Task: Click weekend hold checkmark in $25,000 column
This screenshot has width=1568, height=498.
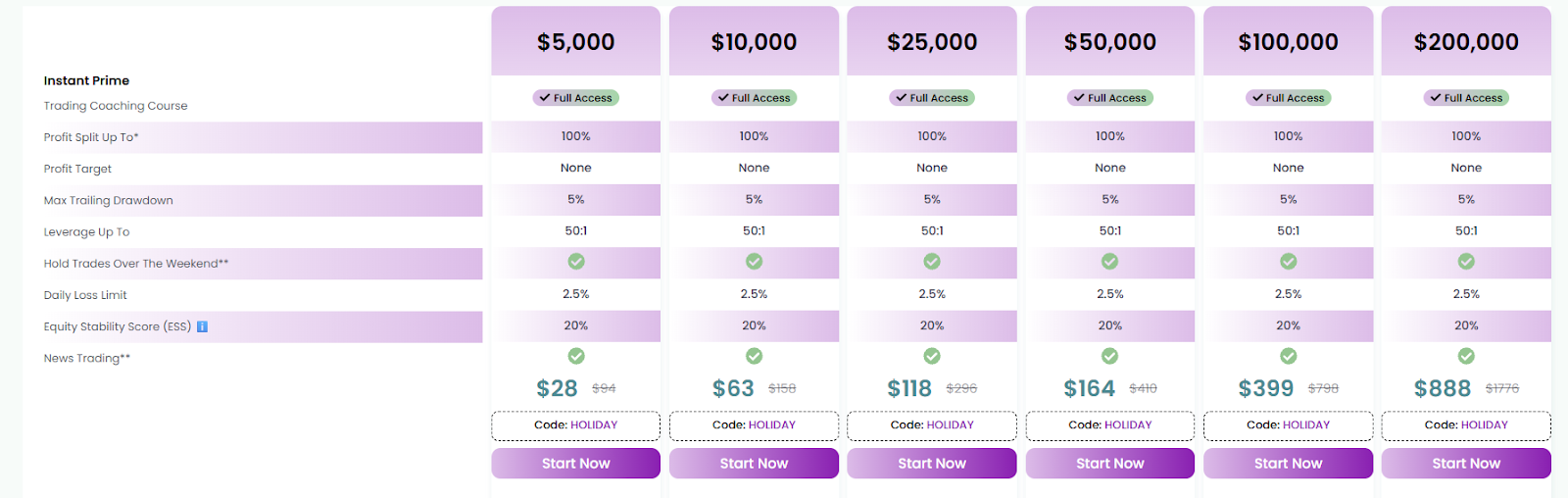Action: 932,262
